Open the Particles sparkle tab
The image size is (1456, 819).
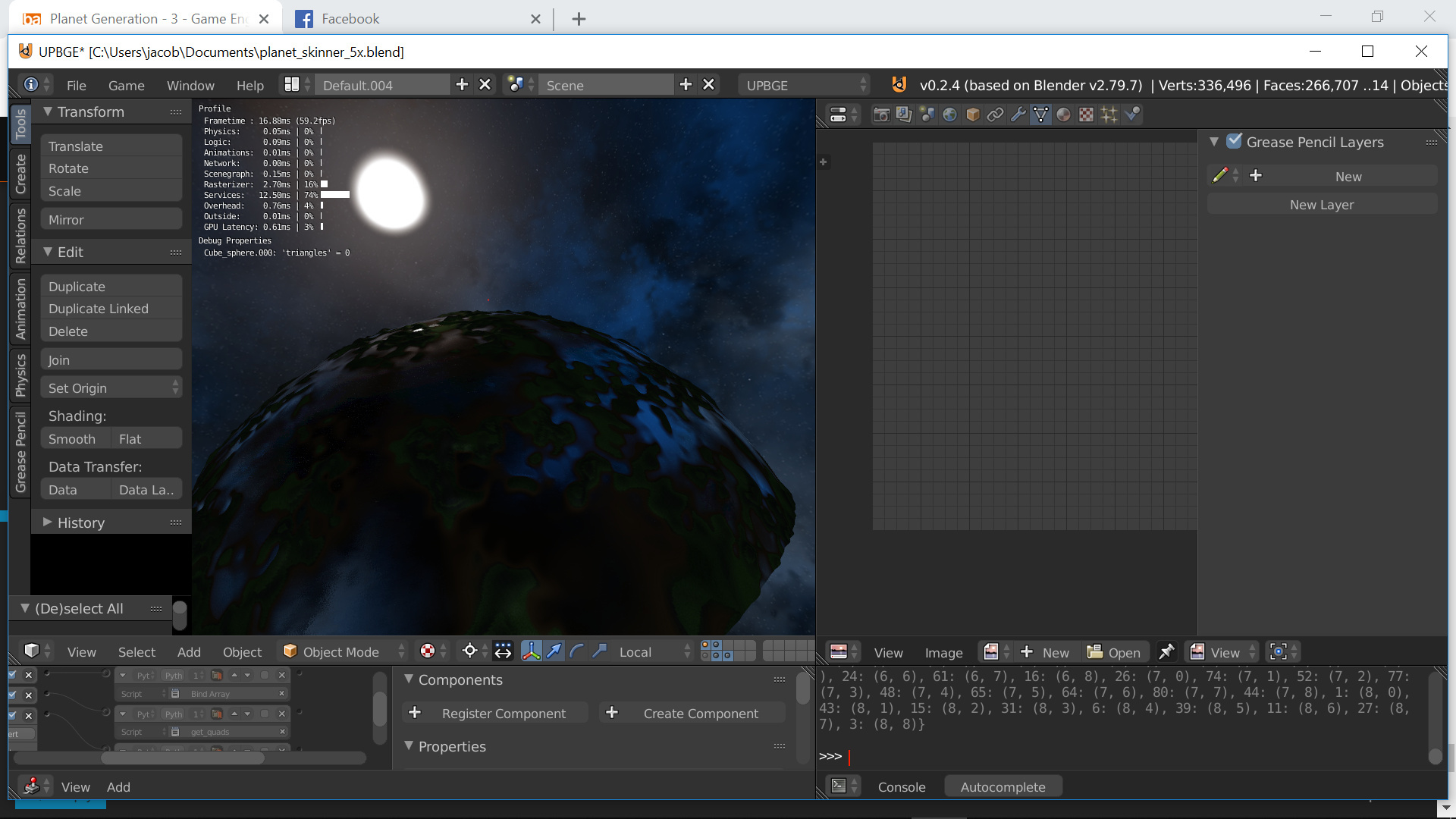pos(1109,115)
